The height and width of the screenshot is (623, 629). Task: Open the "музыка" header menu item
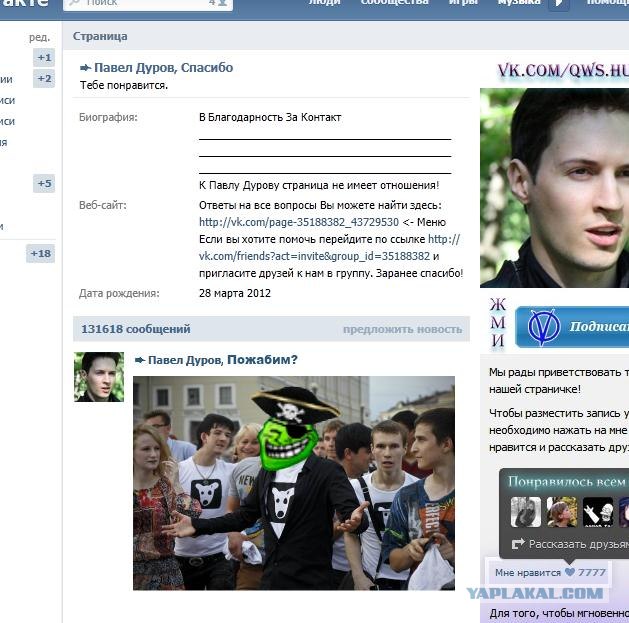(x=519, y=3)
